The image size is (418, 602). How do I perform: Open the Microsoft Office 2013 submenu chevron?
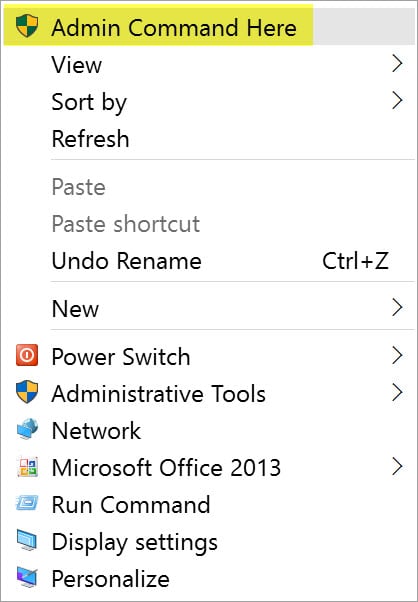[397, 466]
